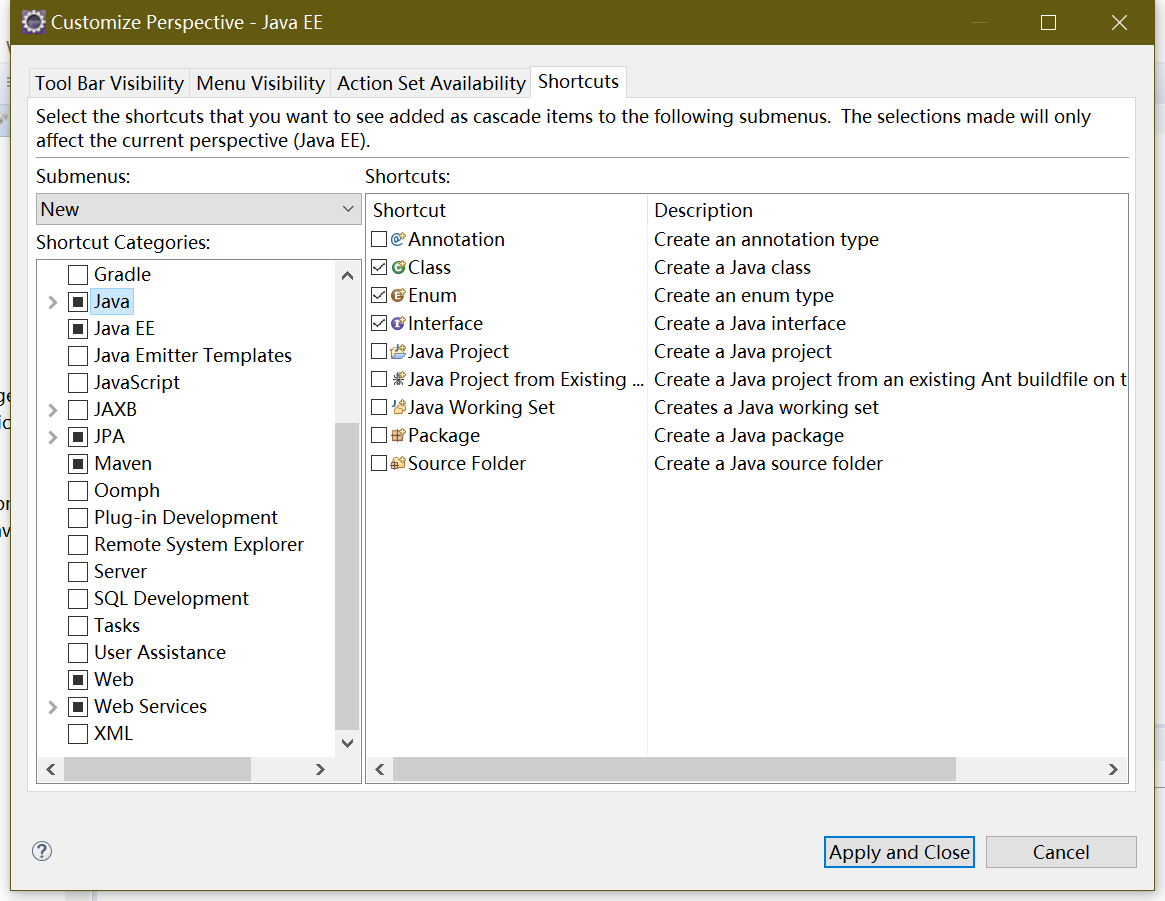The width and height of the screenshot is (1165, 901).
Task: Select the Plug-in Development category
Action: (x=186, y=518)
